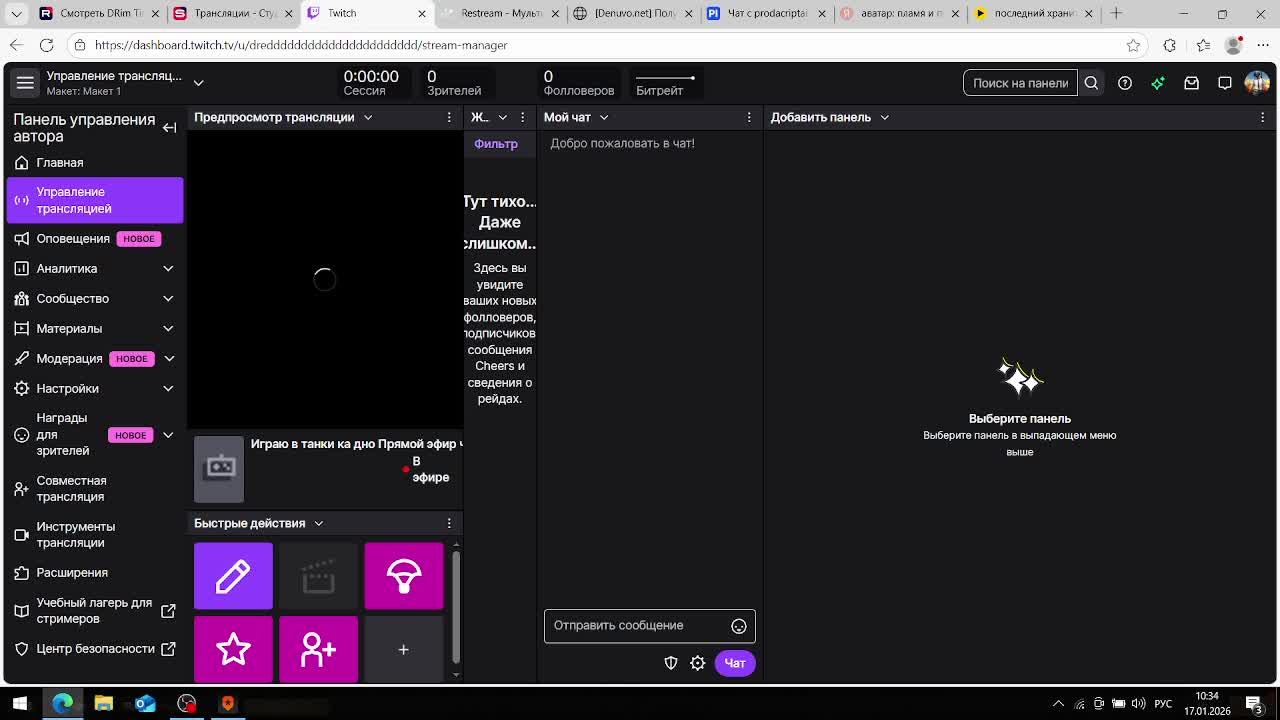Click the stream category thumbnail
This screenshot has height=720, width=1280.
coord(219,469)
